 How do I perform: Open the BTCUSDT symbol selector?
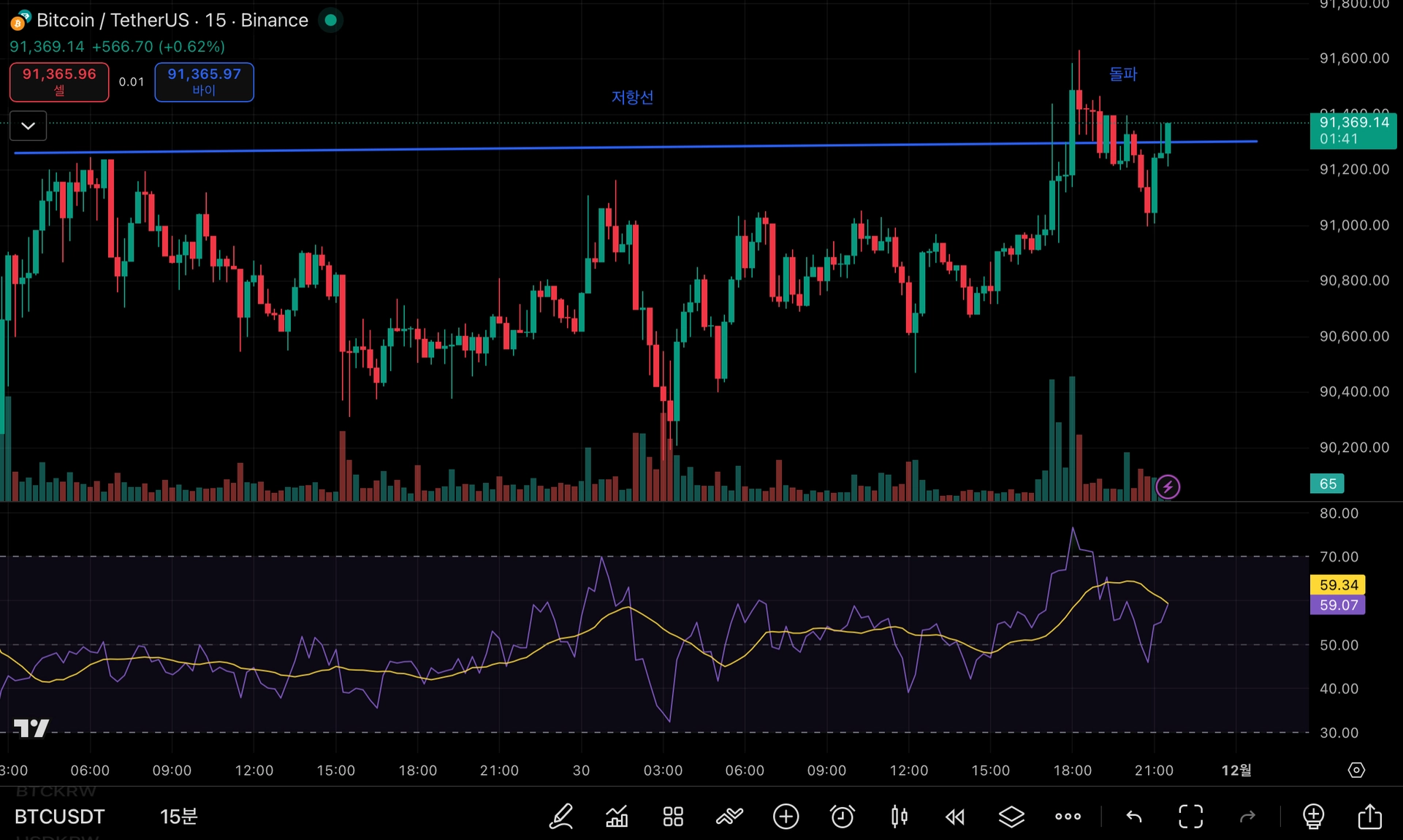[60, 816]
